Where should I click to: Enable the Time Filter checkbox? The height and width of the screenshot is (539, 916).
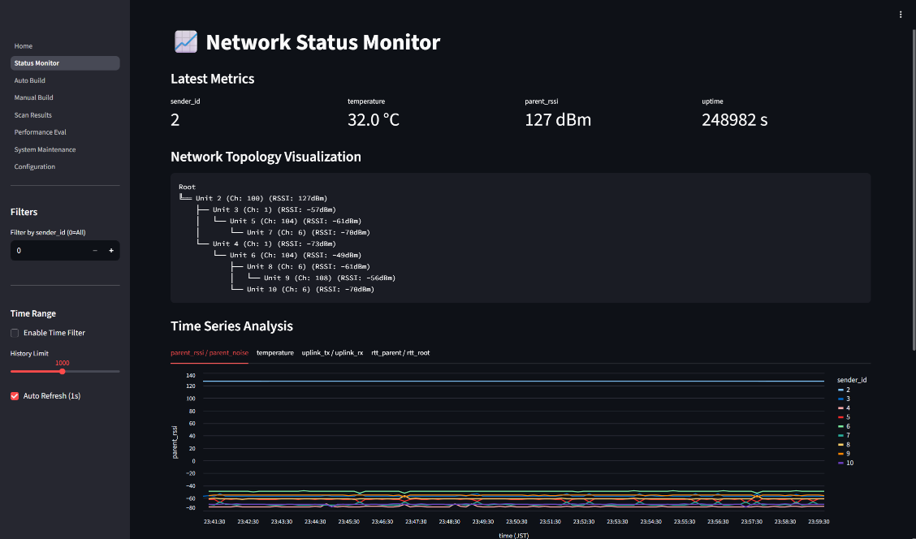click(15, 333)
